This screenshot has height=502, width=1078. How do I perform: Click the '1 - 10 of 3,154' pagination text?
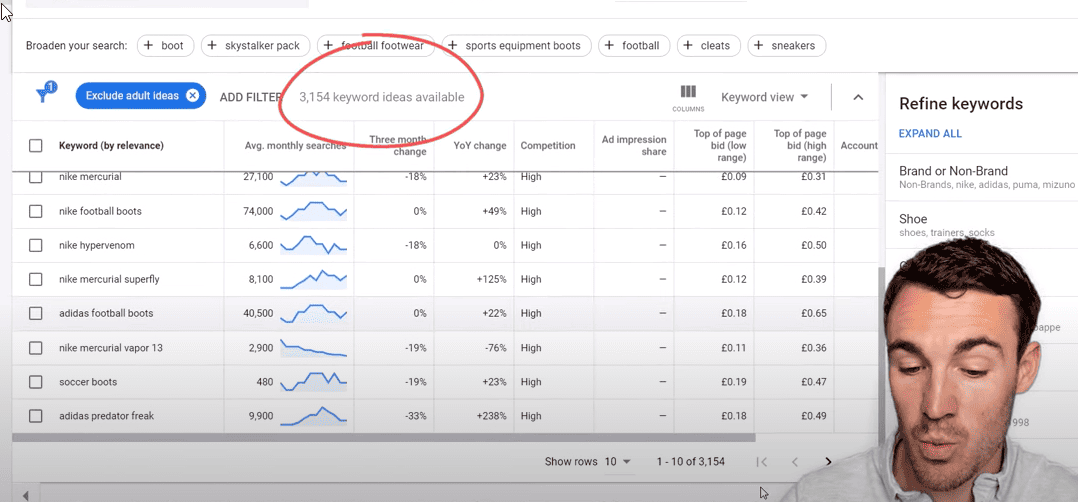pyautogui.click(x=690, y=461)
